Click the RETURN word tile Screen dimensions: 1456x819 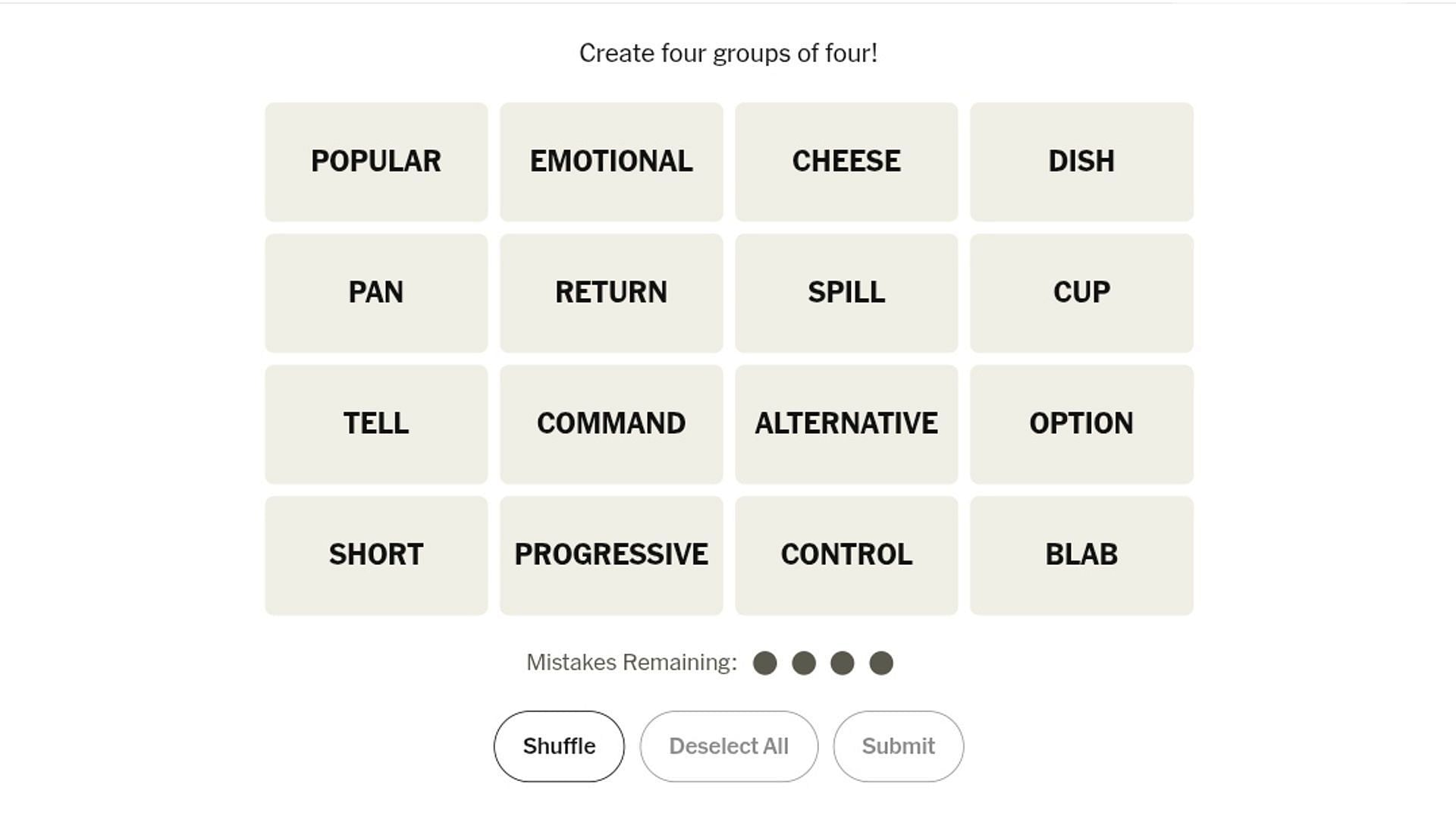pos(611,292)
